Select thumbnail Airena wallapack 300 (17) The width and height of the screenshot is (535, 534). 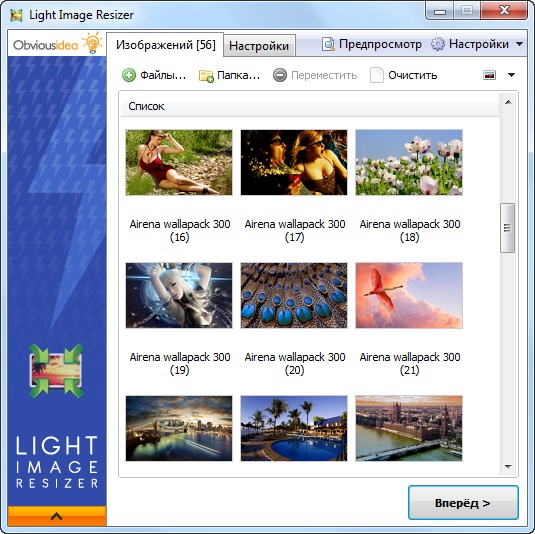294,162
